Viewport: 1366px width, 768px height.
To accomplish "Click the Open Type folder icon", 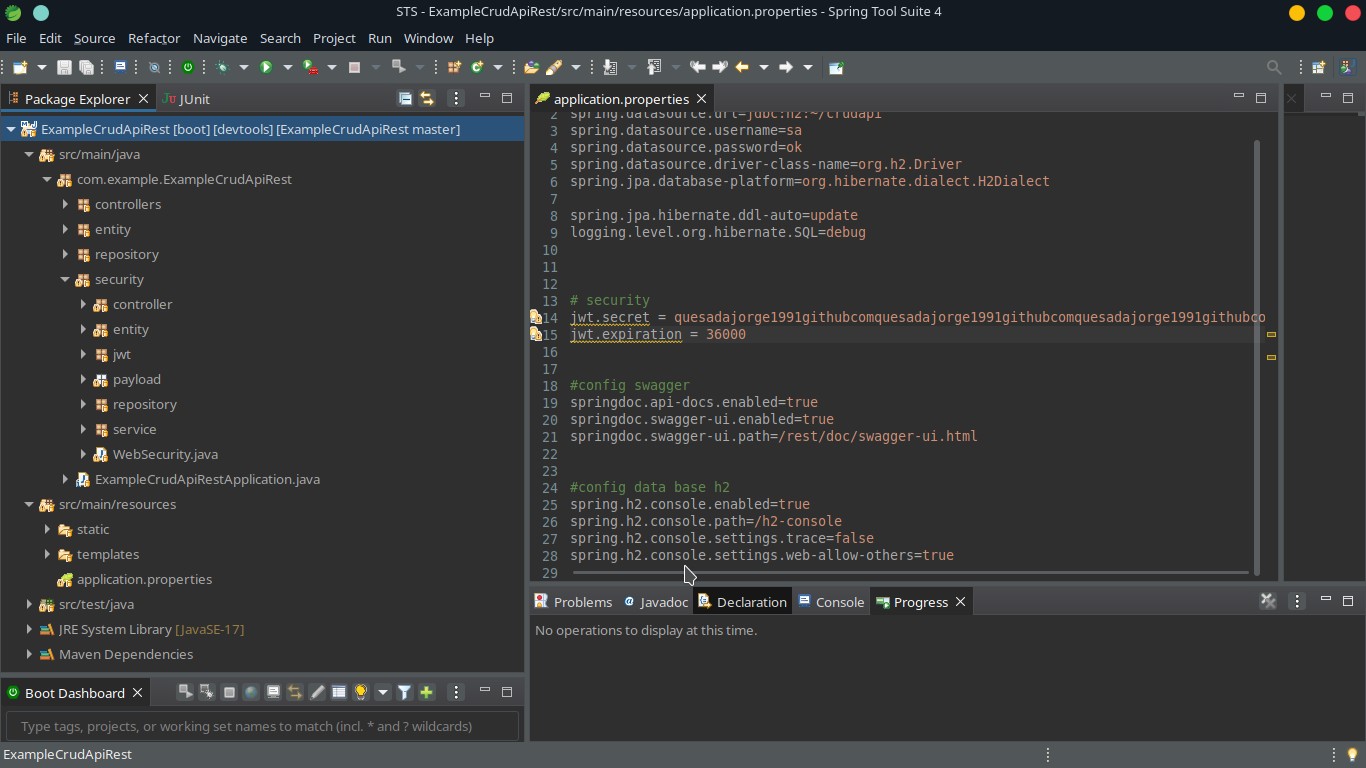I will click(x=531, y=67).
